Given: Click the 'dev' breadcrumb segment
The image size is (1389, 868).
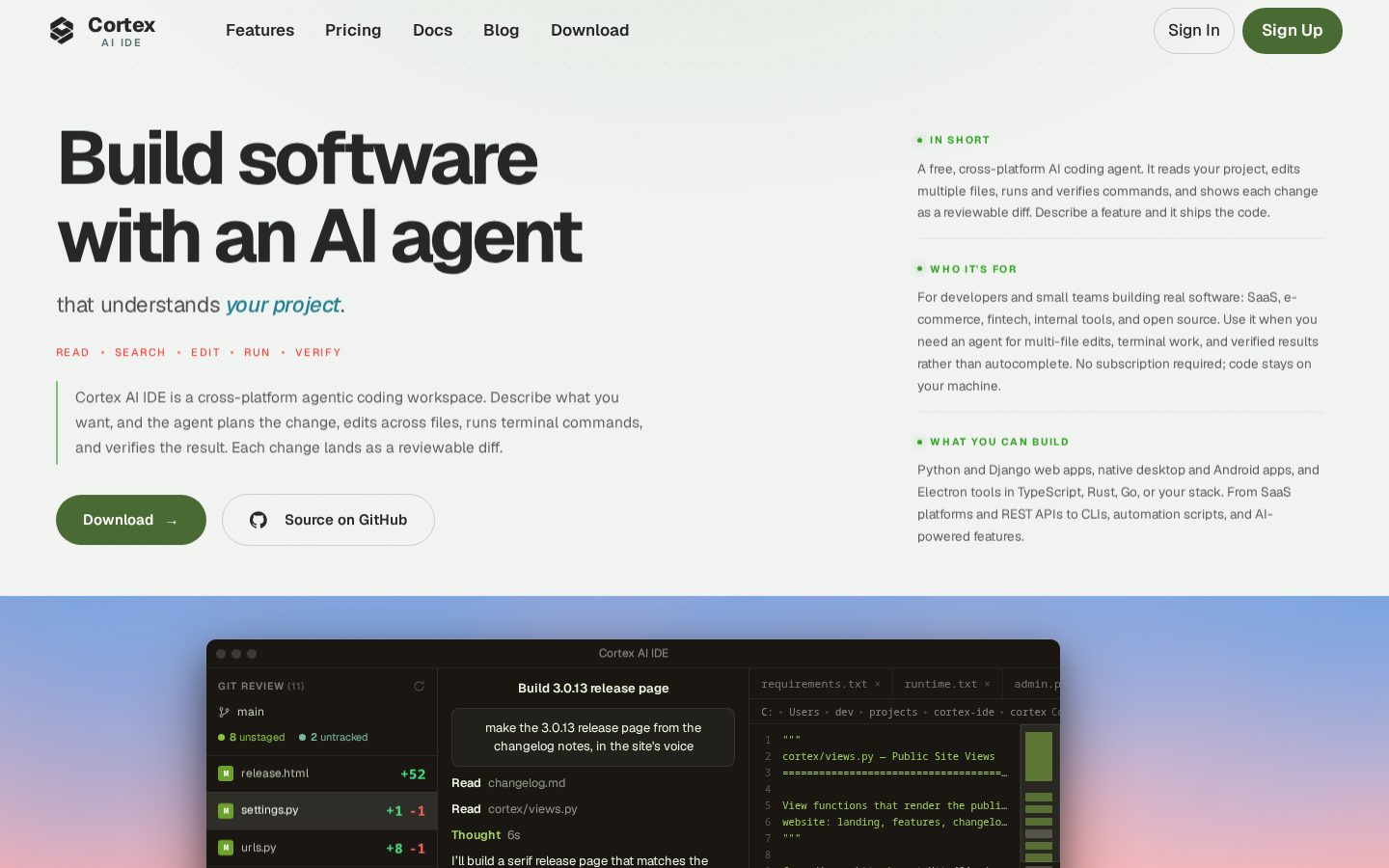Looking at the screenshot, I should pos(844,713).
